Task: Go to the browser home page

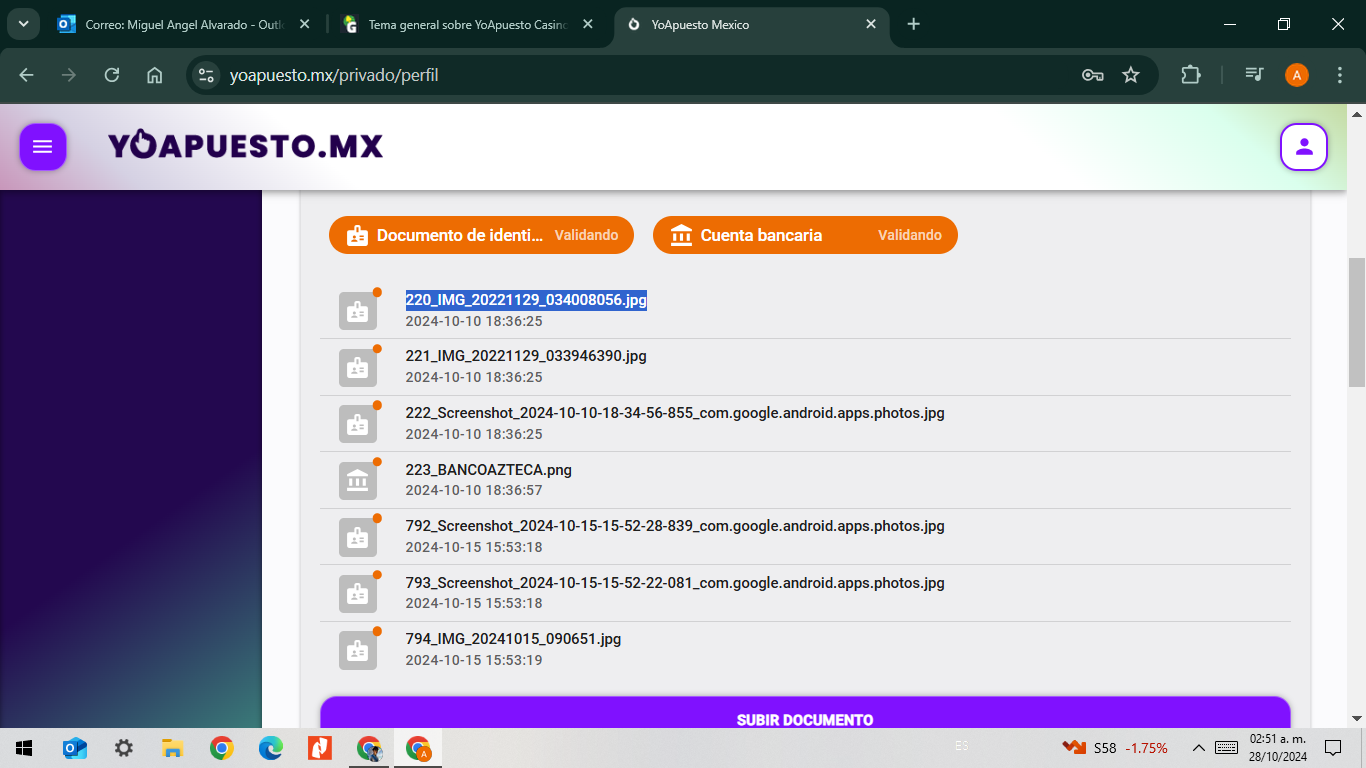Action: click(x=154, y=74)
